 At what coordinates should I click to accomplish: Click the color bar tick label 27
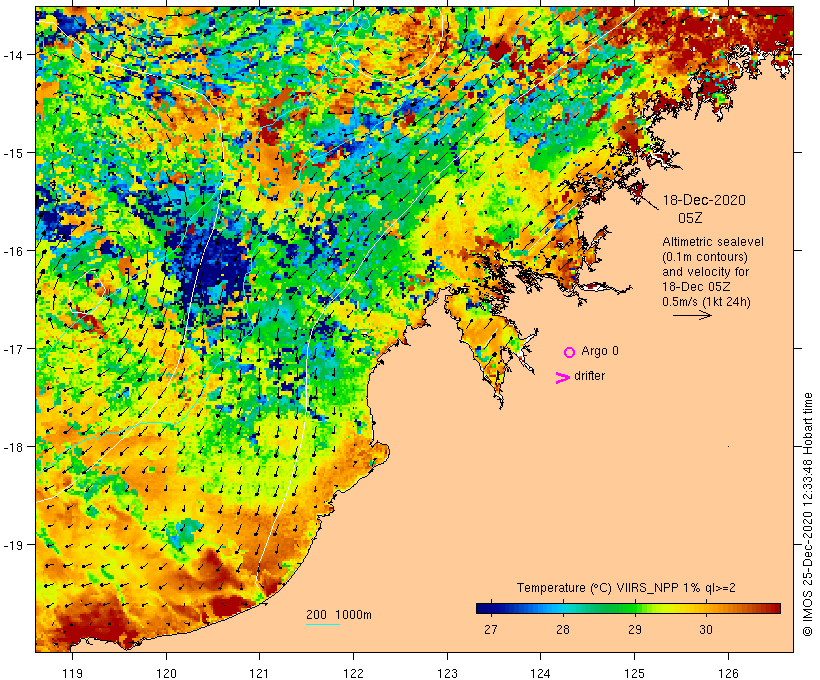491,630
